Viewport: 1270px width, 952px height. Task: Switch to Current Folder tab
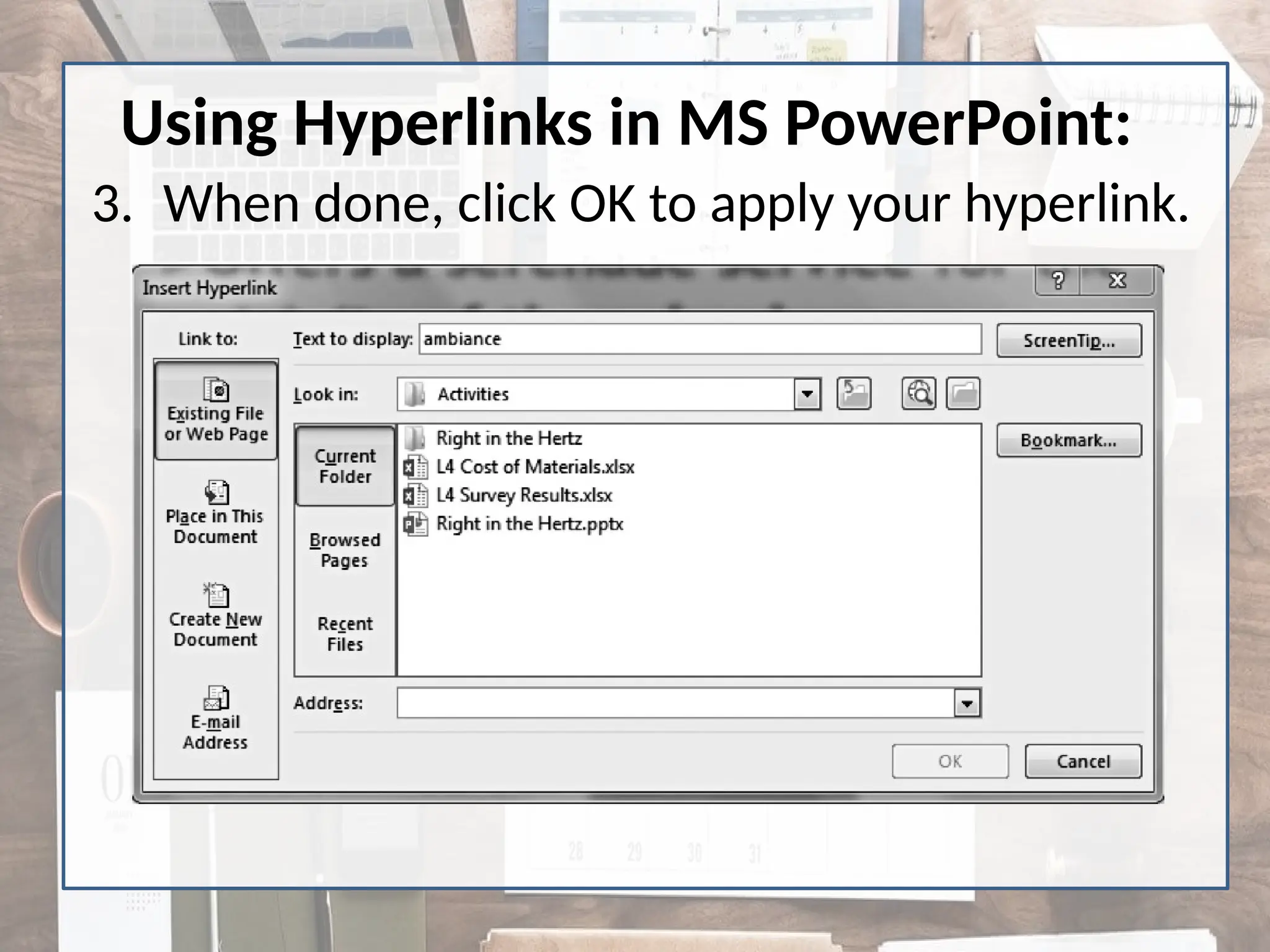(345, 466)
